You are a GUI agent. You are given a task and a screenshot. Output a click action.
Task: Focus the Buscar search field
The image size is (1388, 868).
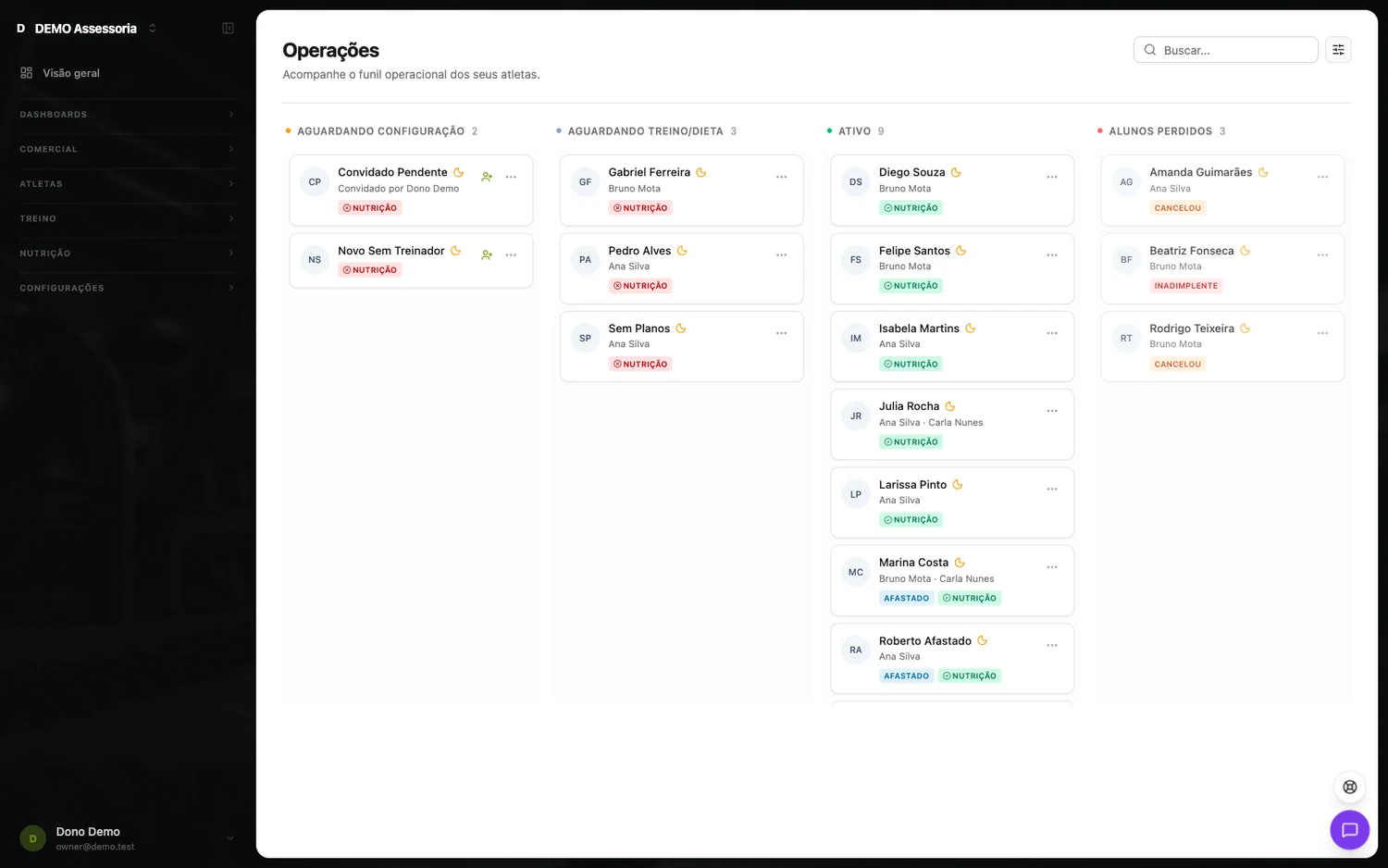[1225, 50]
